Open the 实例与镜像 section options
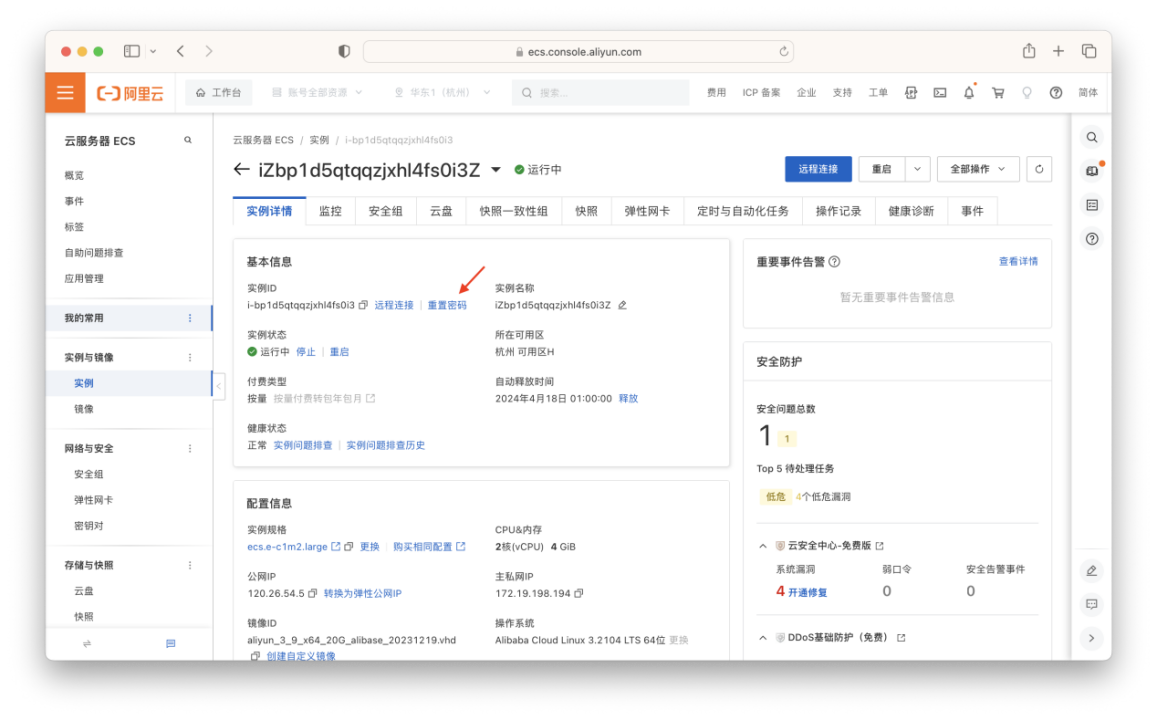1157x720 pixels. pyautogui.click(x=190, y=358)
